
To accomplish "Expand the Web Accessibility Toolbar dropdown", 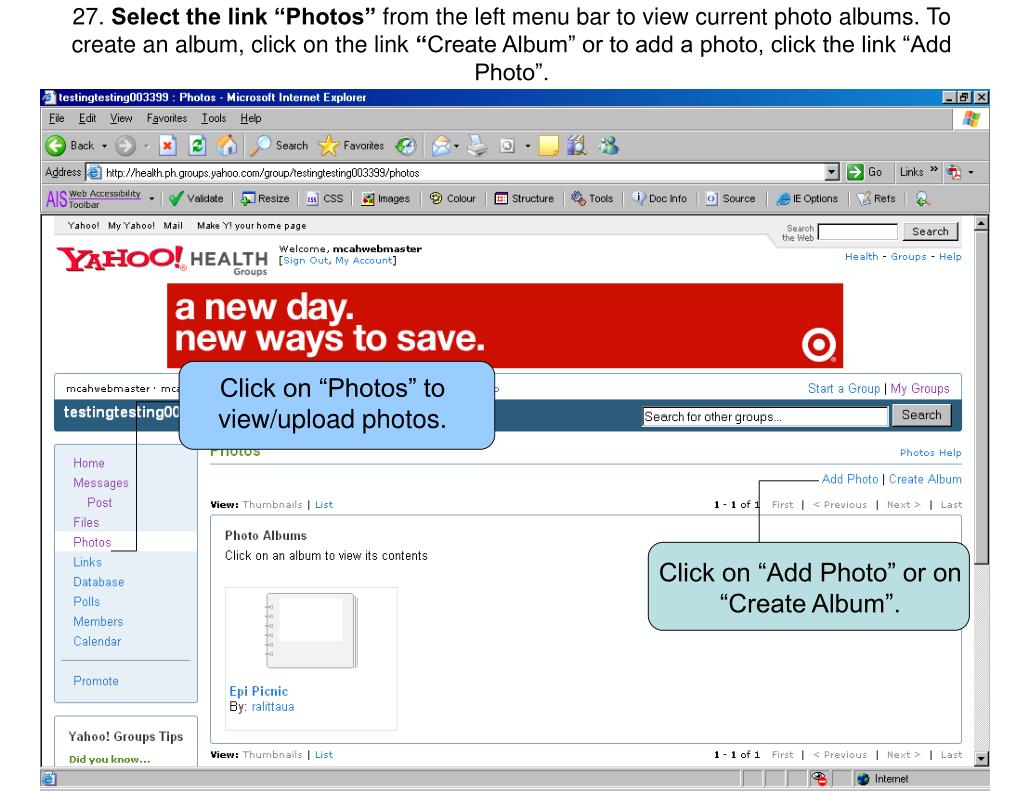I will [152, 199].
